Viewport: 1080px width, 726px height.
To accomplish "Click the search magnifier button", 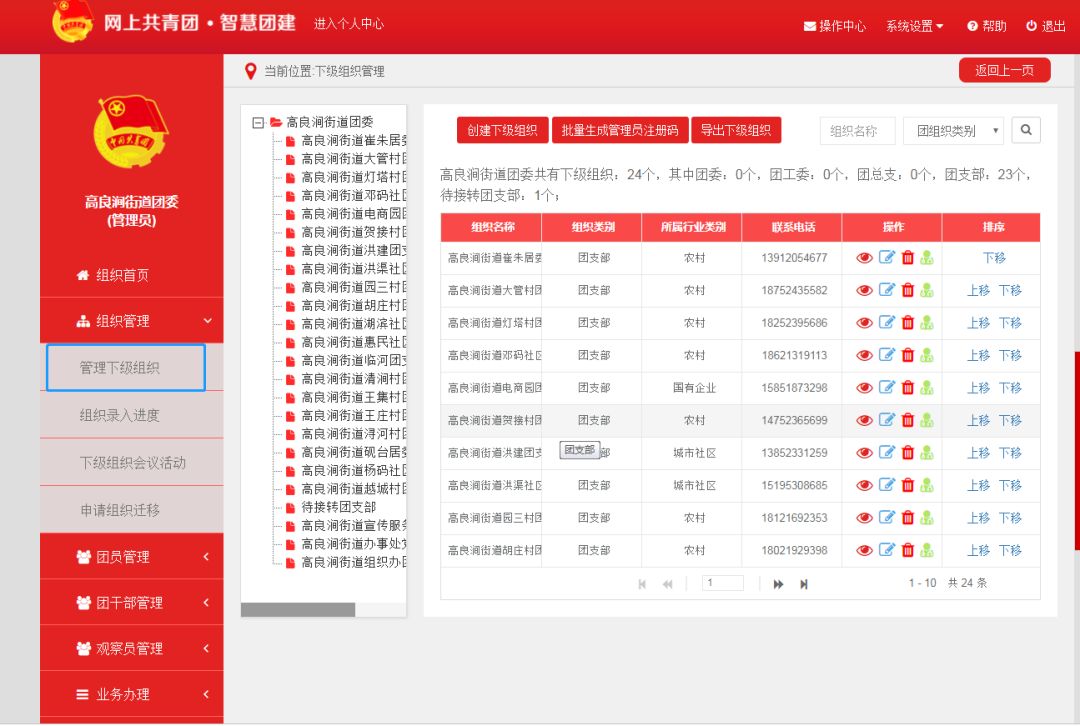I will tap(1026, 130).
